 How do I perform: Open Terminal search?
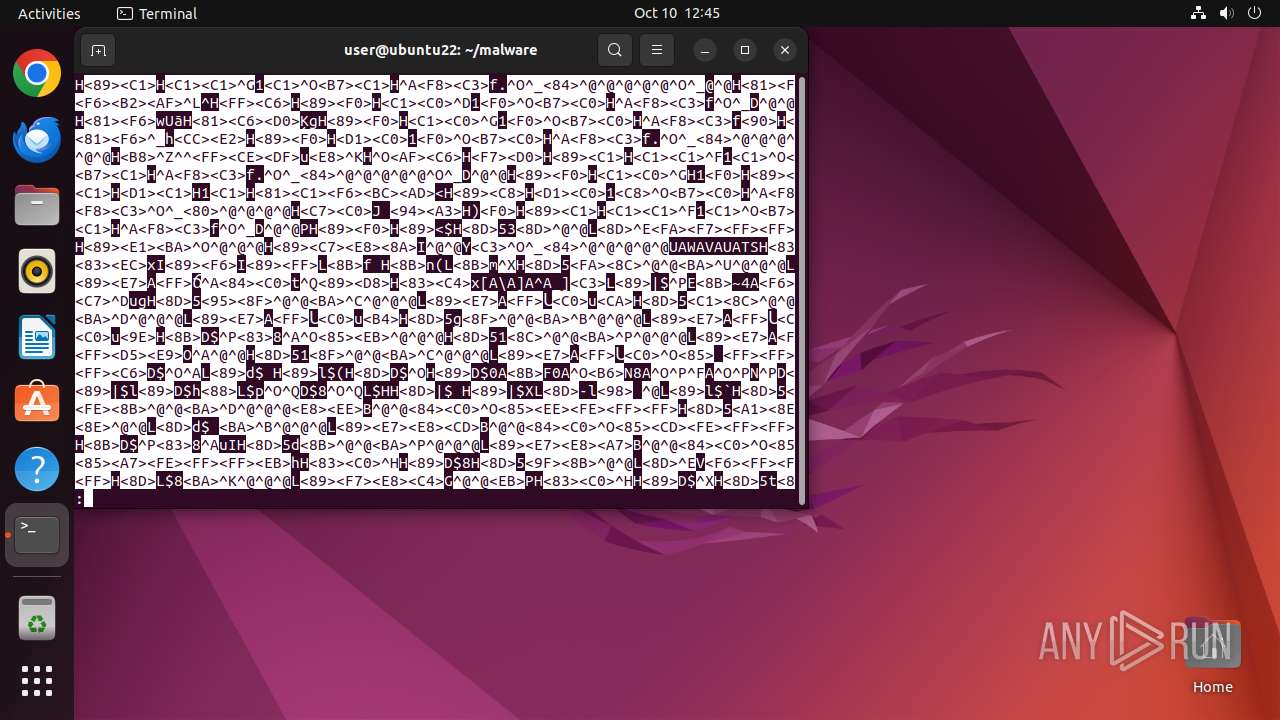coord(615,50)
